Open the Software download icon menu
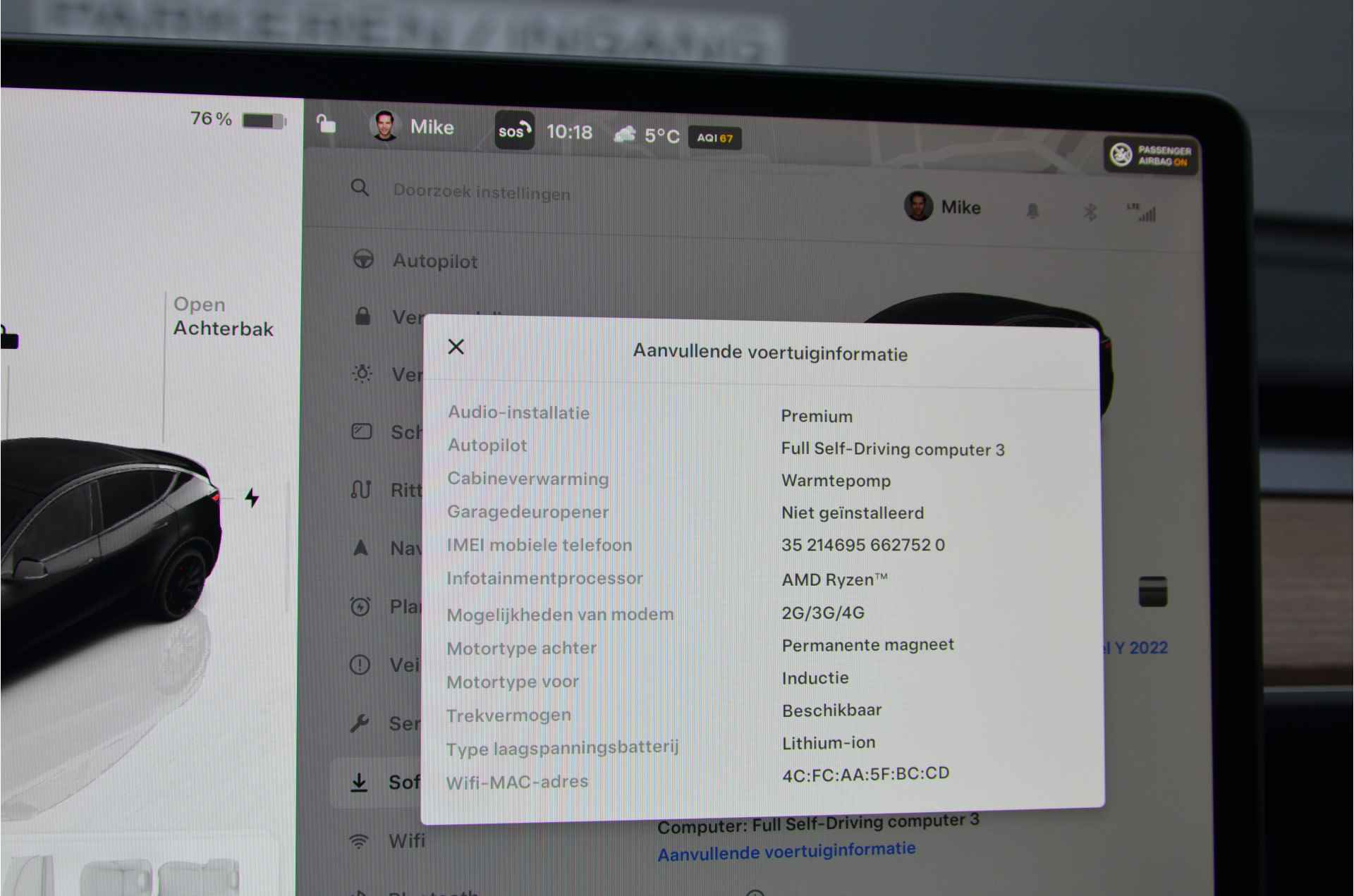The width and height of the screenshot is (1354, 896). 359,782
